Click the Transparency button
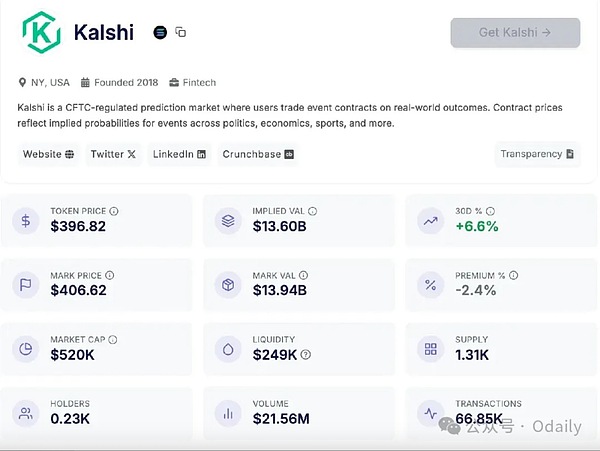600x451 pixels. pyautogui.click(x=537, y=154)
